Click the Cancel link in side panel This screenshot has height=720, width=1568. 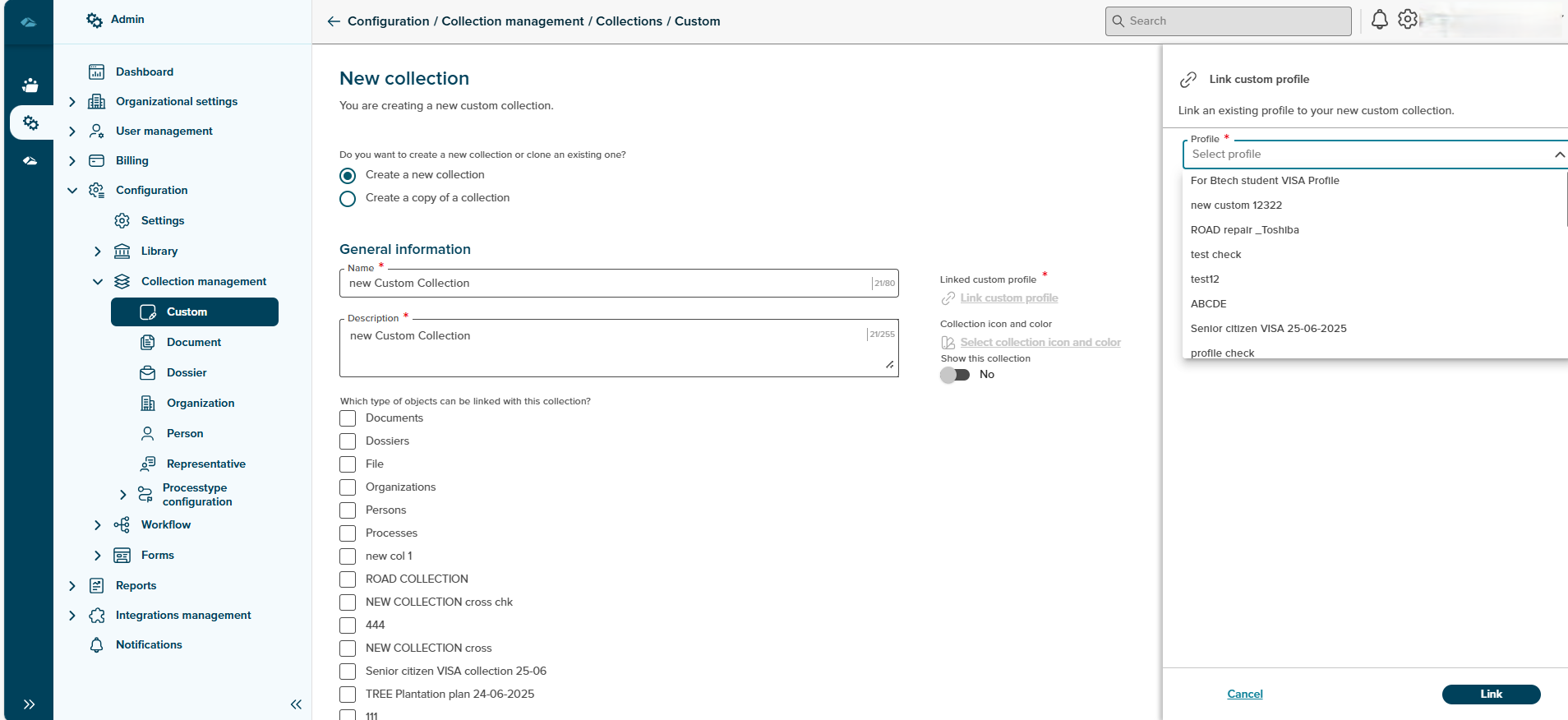pos(1244,695)
